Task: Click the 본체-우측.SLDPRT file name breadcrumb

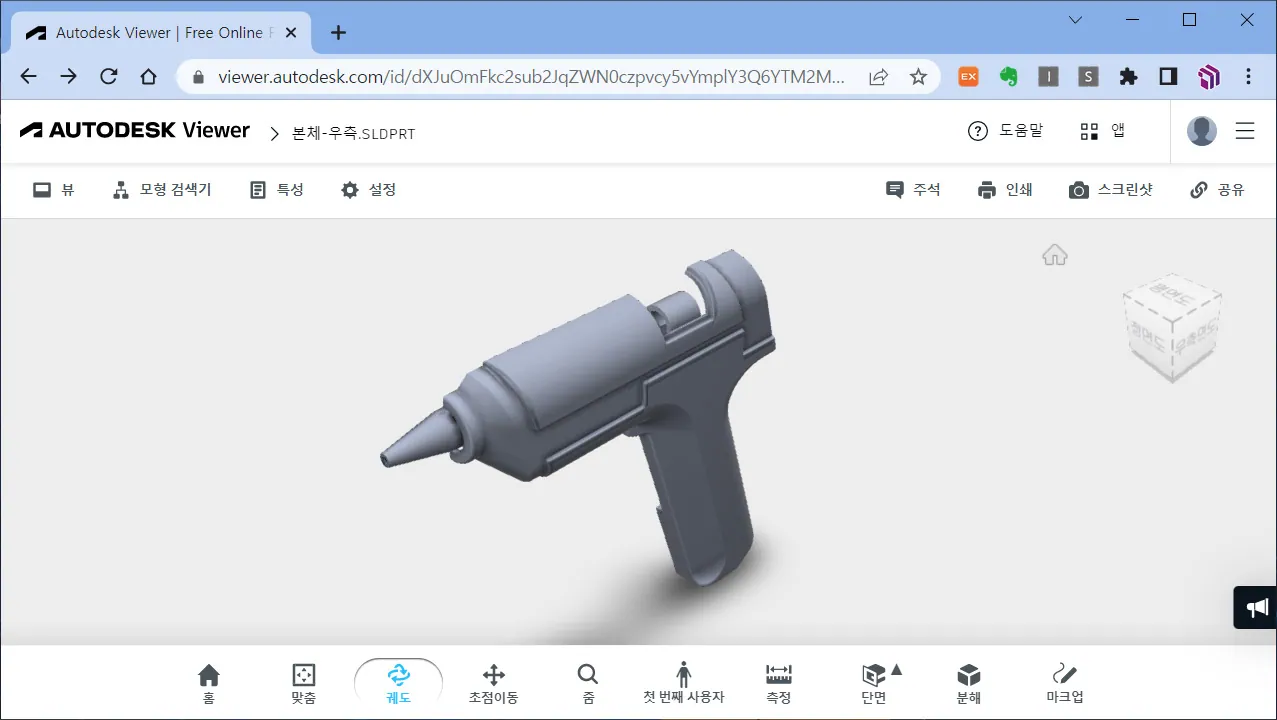Action: click(353, 133)
